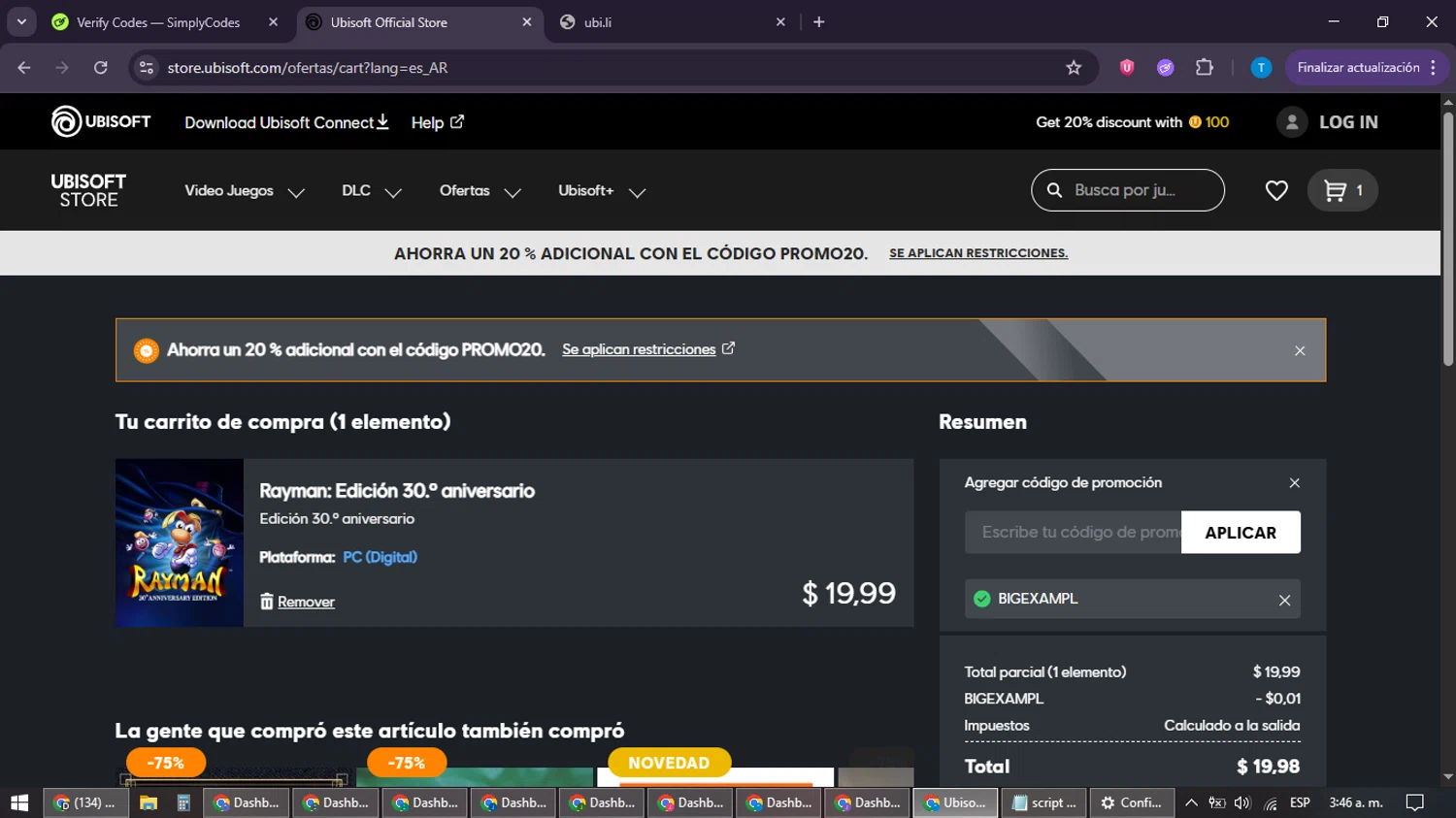Switch to Verify Codes — SimplyCodes tab
The image size is (1456, 818).
pos(158,22)
